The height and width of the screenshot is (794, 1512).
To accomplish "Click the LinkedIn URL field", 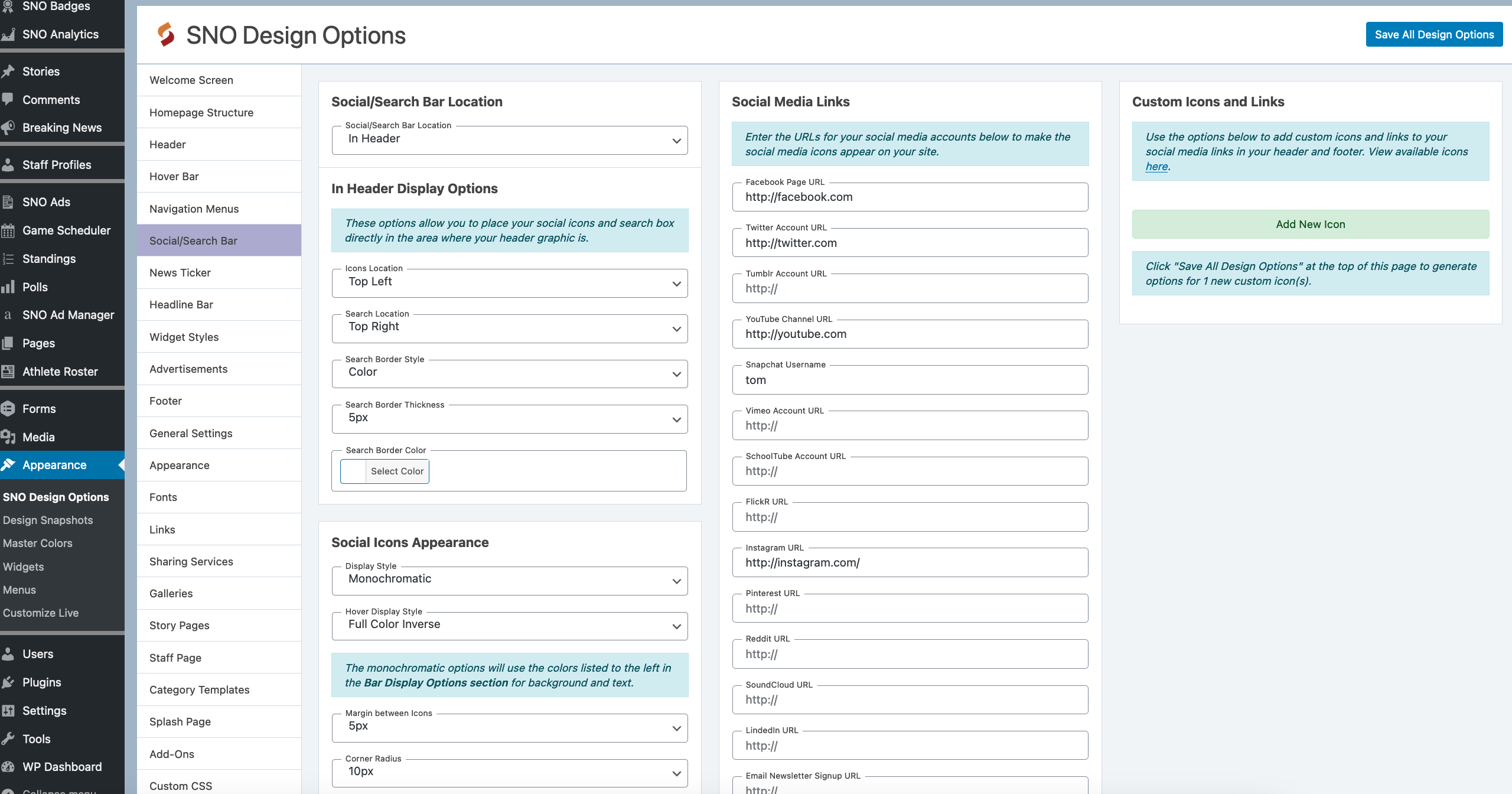I will tap(910, 746).
